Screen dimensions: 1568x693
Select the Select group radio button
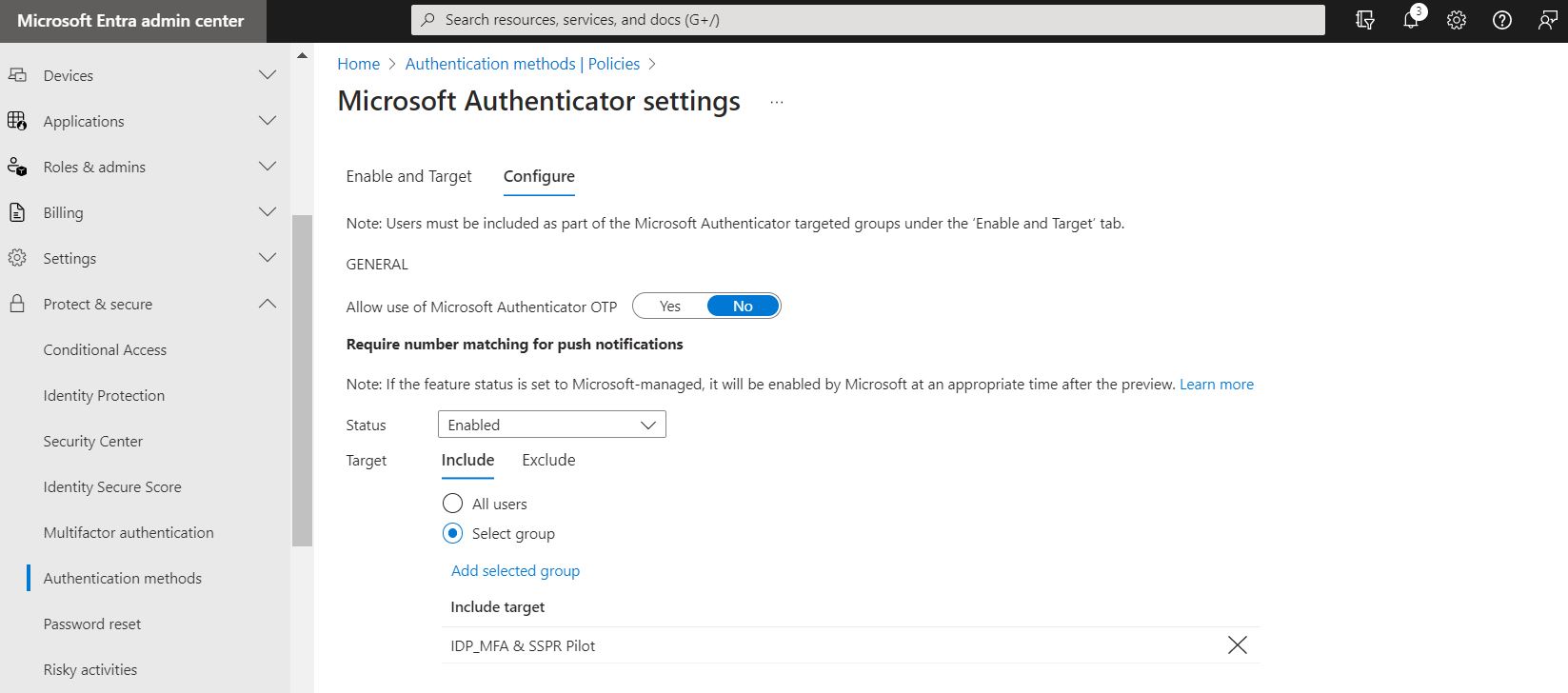(x=452, y=533)
